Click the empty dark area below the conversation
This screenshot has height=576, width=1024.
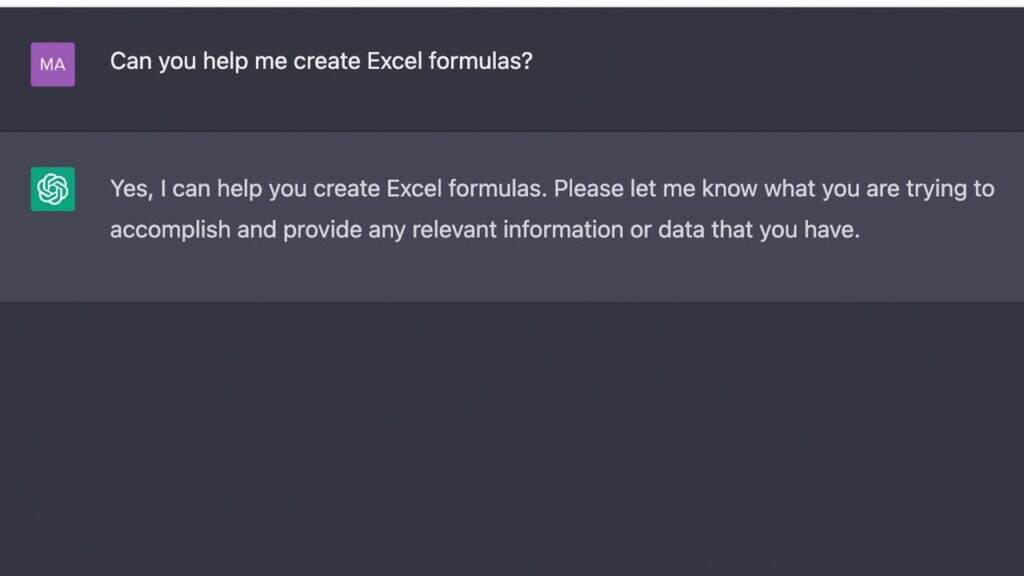(x=512, y=440)
